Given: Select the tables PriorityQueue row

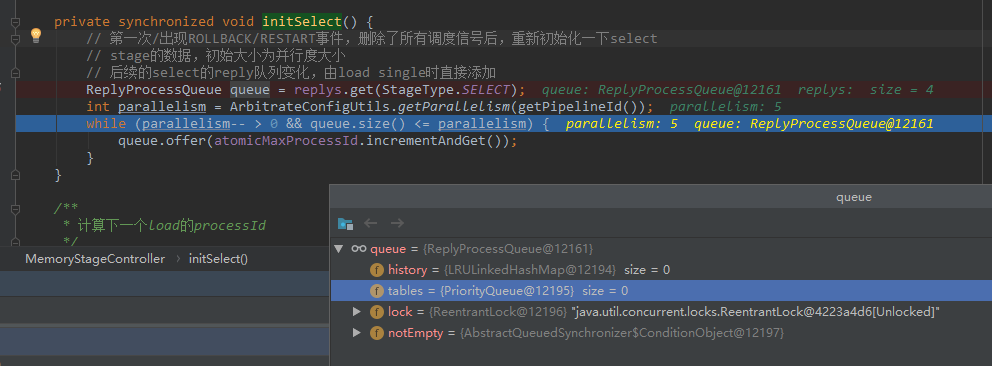Looking at the screenshot, I should click(x=661, y=291).
